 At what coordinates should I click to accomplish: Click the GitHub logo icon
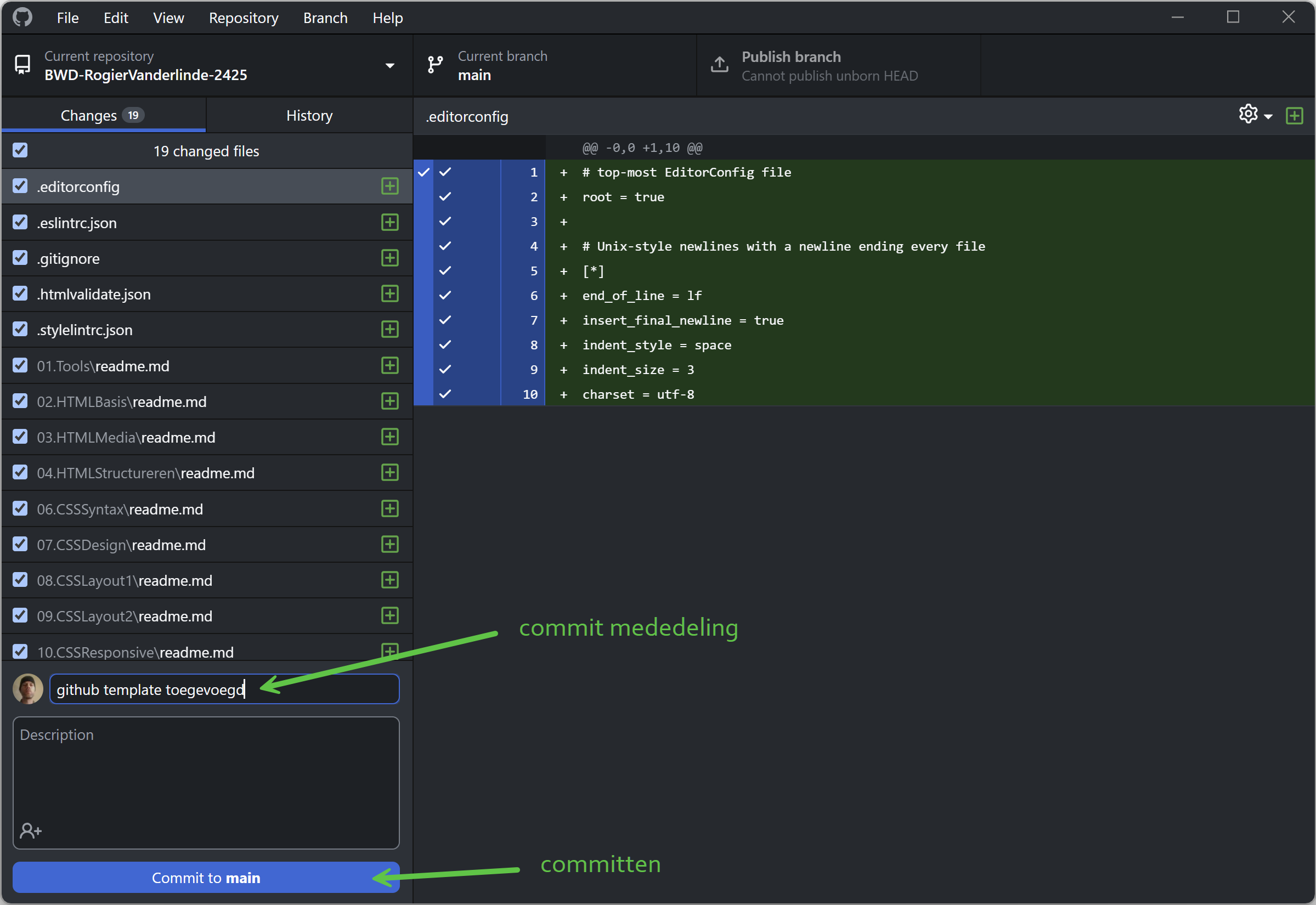tap(22, 18)
